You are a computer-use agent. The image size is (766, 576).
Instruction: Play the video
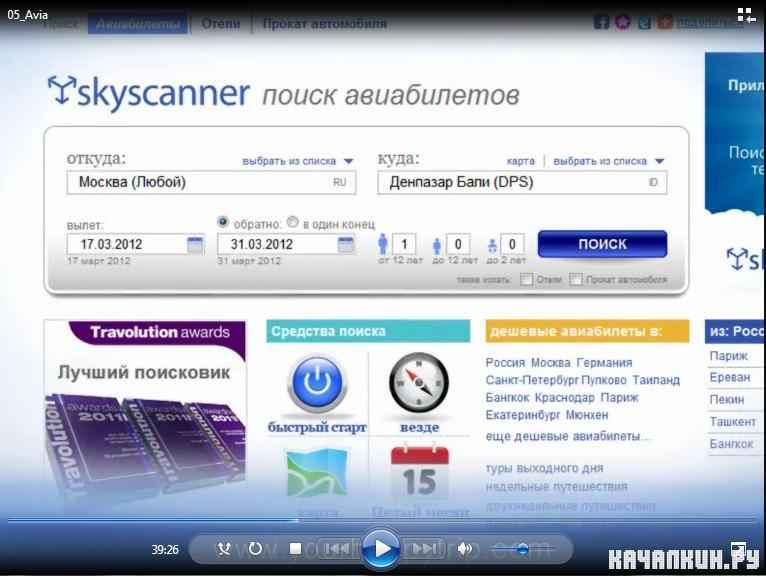381,549
